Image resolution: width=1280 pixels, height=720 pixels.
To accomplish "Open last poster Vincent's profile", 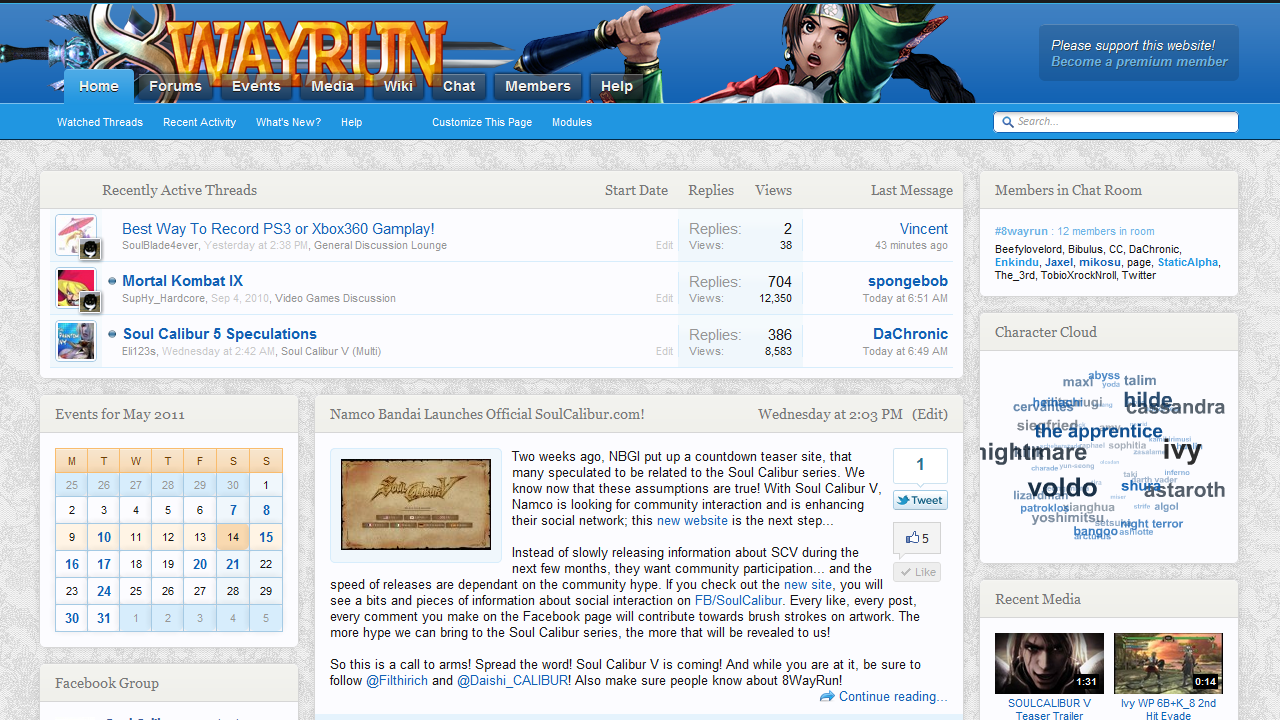I will click(x=924, y=229).
